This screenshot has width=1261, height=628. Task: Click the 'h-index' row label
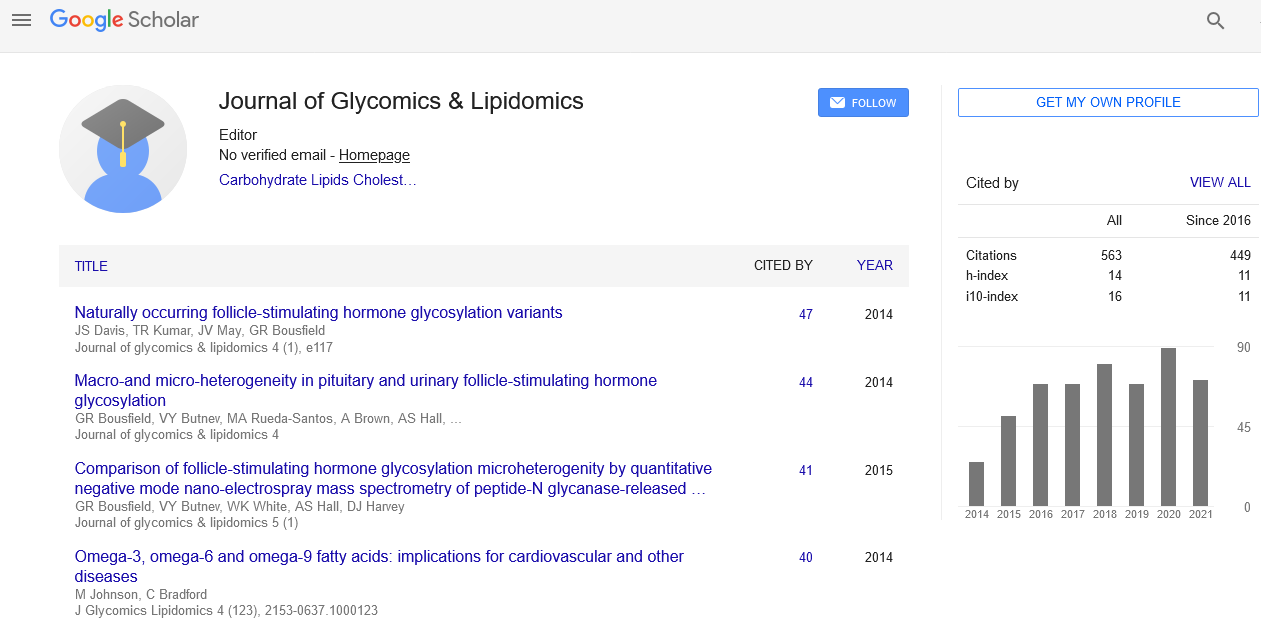(987, 276)
